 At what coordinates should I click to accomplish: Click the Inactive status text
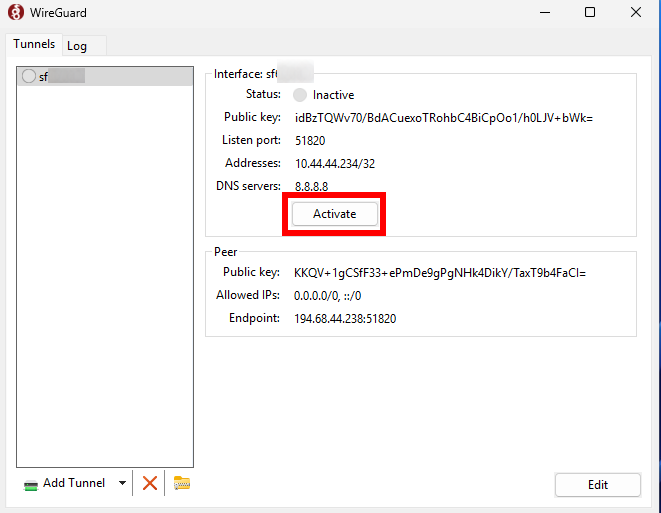pos(333,95)
